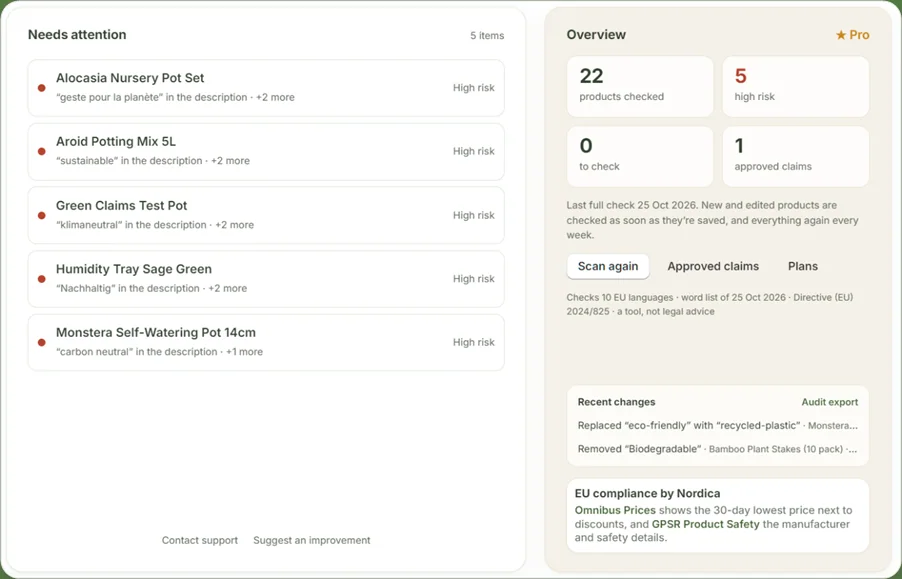Viewport: 902px width, 579px height.
Task: Click the Contact support link
Action: click(200, 540)
